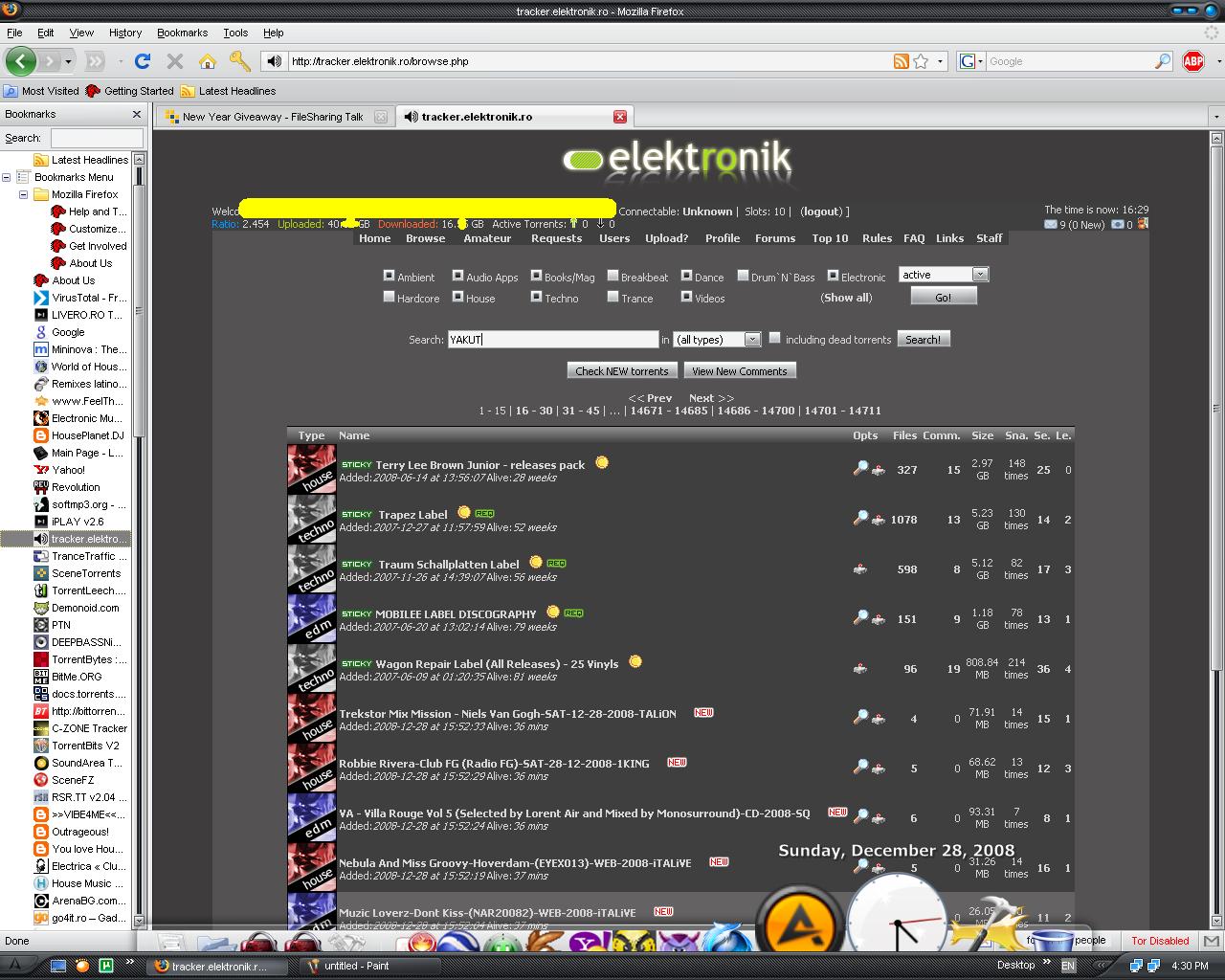Click the page vertical scrollbar down arrow
Image resolution: width=1225 pixels, height=980 pixels.
coord(1216,922)
